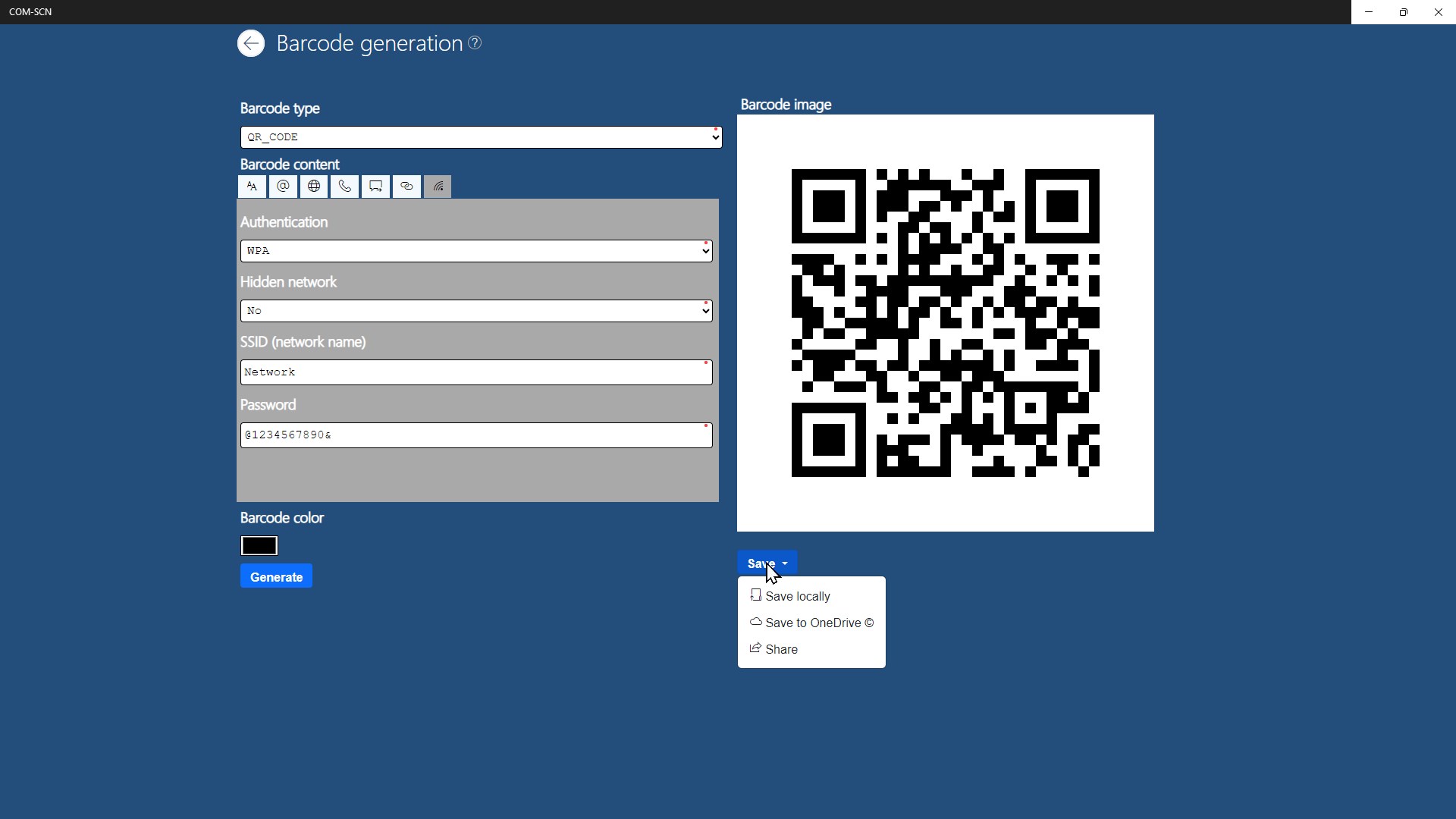
Task: Open the help question mark icon
Action: coord(475,43)
